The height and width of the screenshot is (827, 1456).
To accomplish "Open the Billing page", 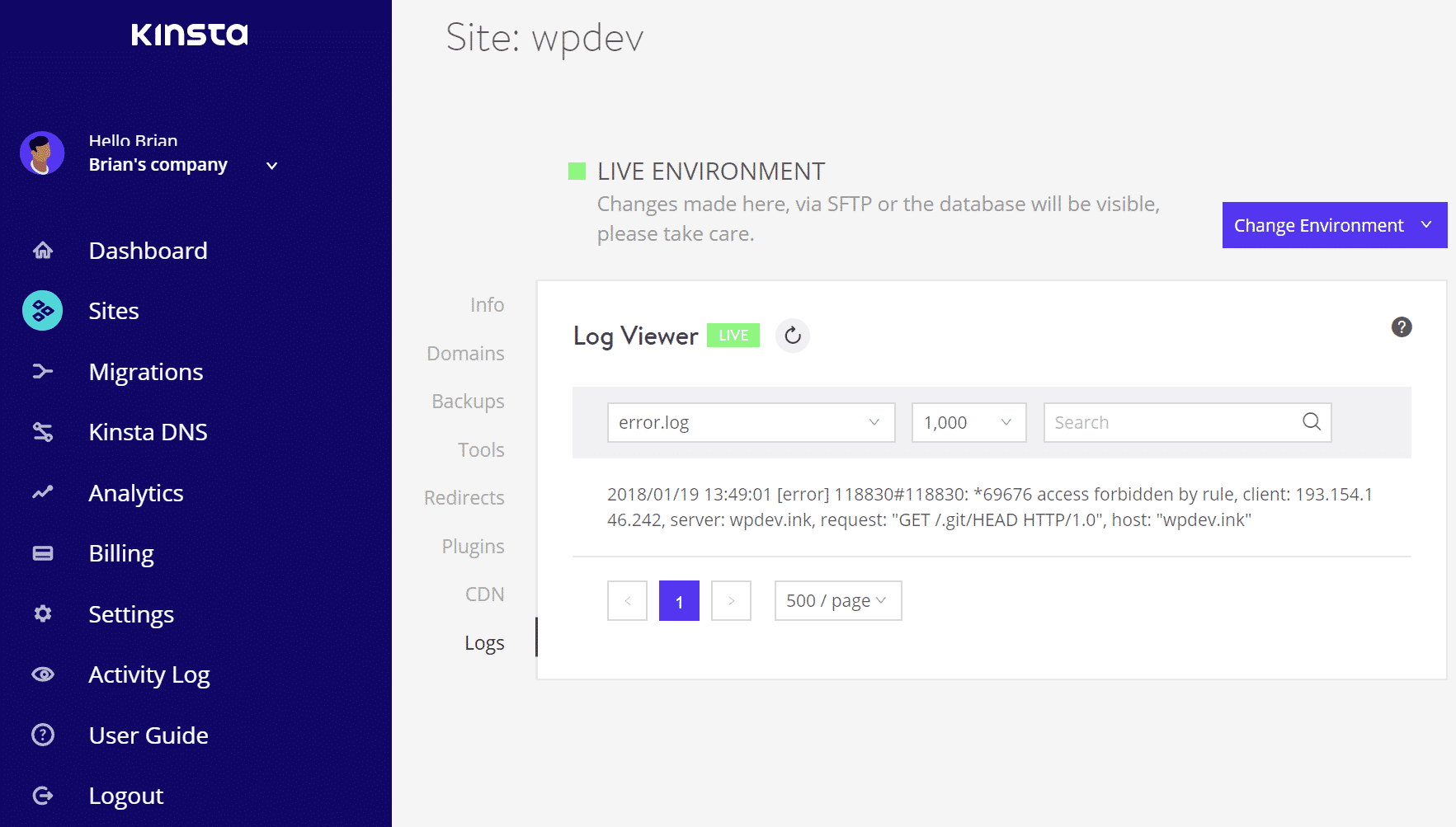I will [121, 553].
